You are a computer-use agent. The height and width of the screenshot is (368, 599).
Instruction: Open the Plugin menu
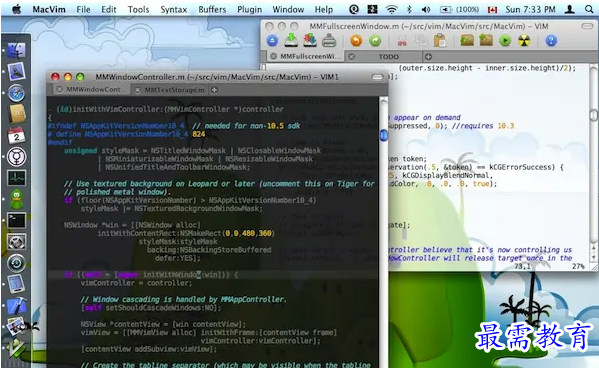pyautogui.click(x=249, y=10)
